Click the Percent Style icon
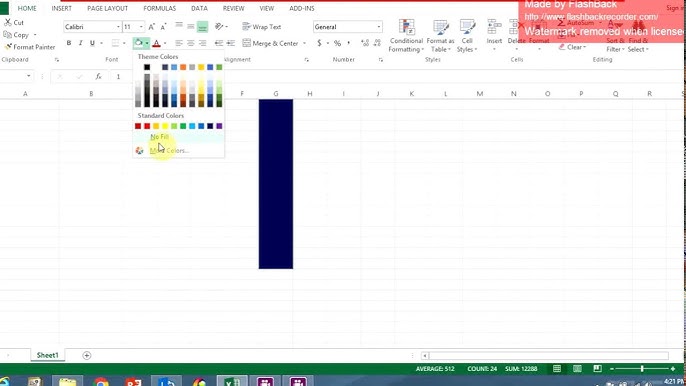The width and height of the screenshot is (686, 386). pyautogui.click(x=337, y=43)
